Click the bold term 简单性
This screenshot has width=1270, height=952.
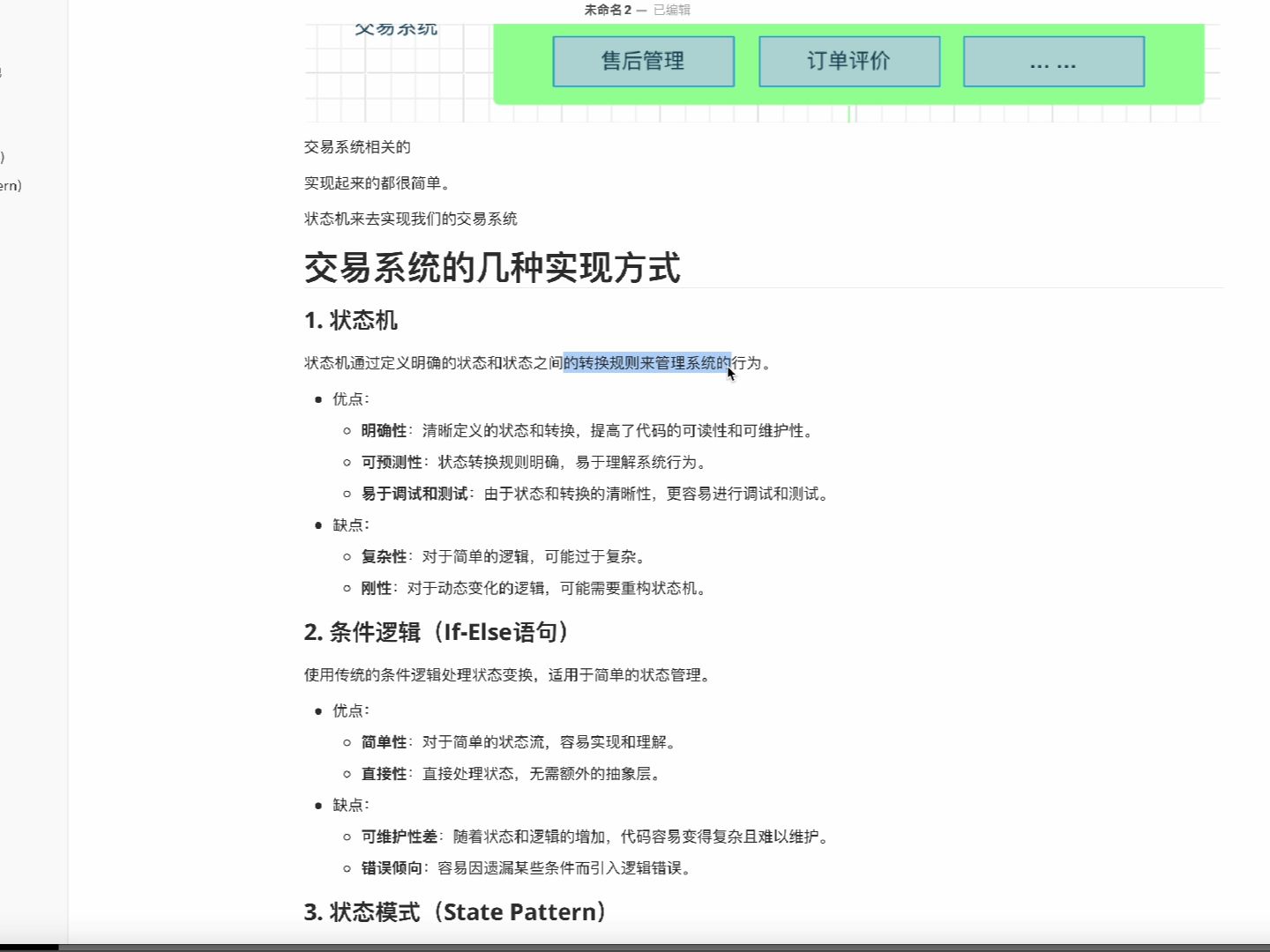384,742
